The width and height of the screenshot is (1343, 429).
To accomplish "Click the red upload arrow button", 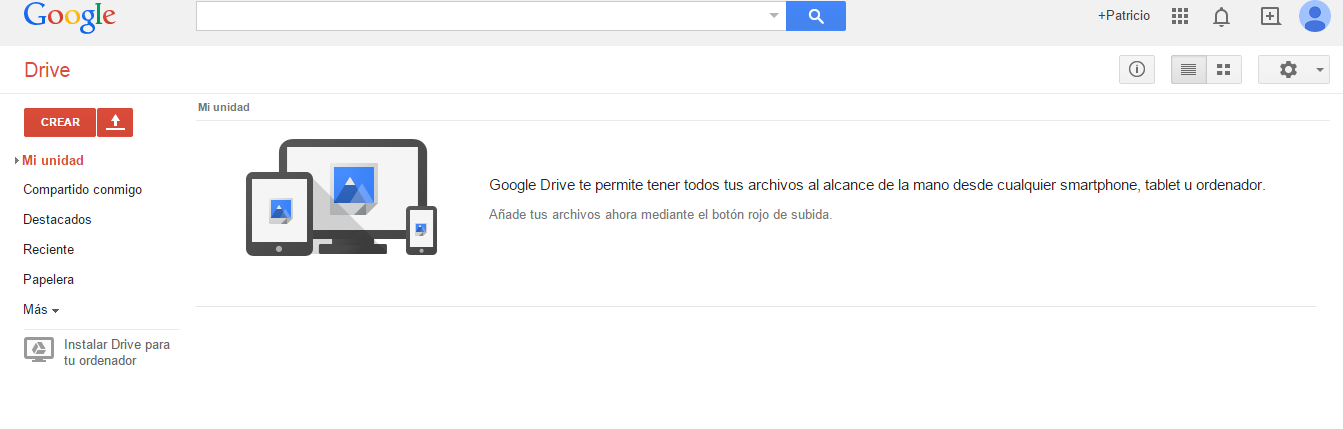I will [115, 122].
